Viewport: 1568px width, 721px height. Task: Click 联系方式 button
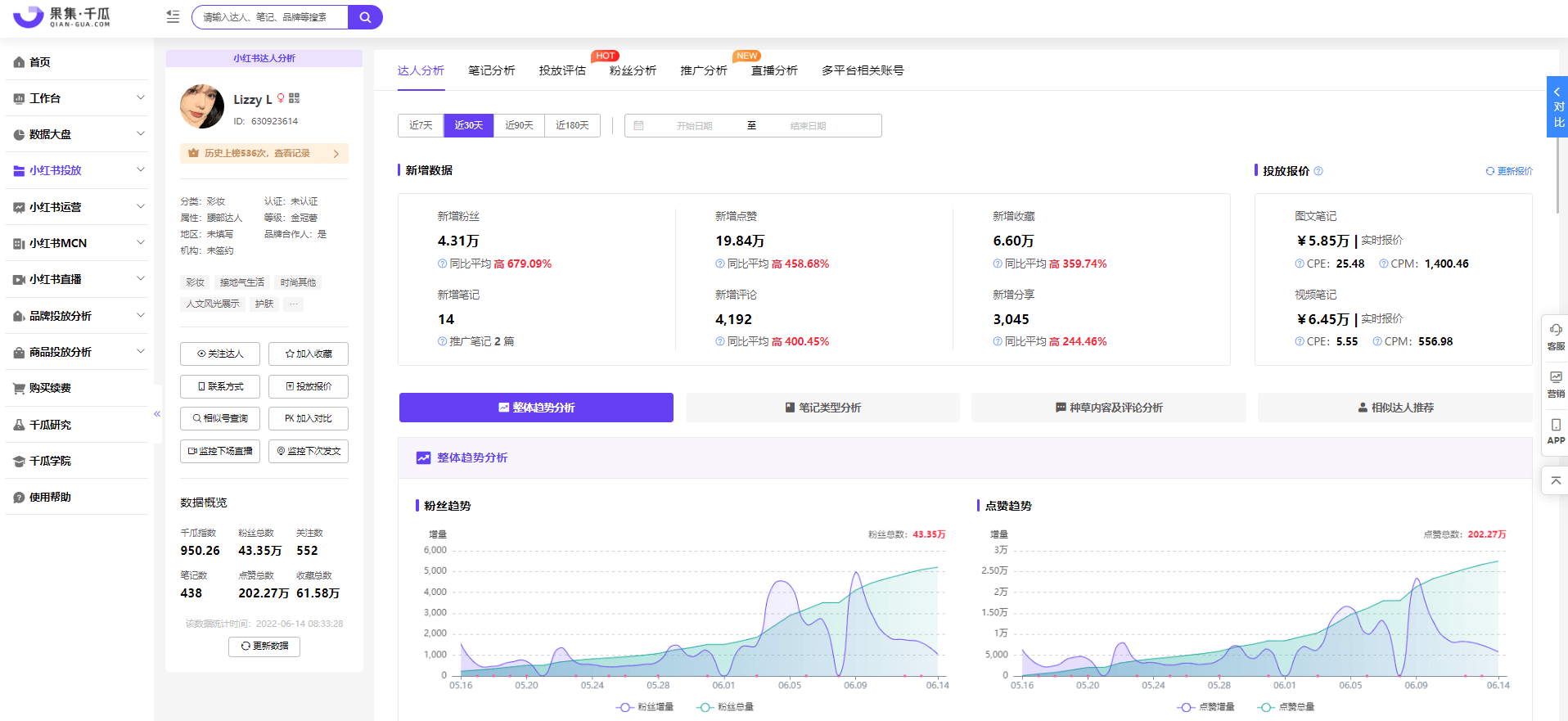coord(220,386)
